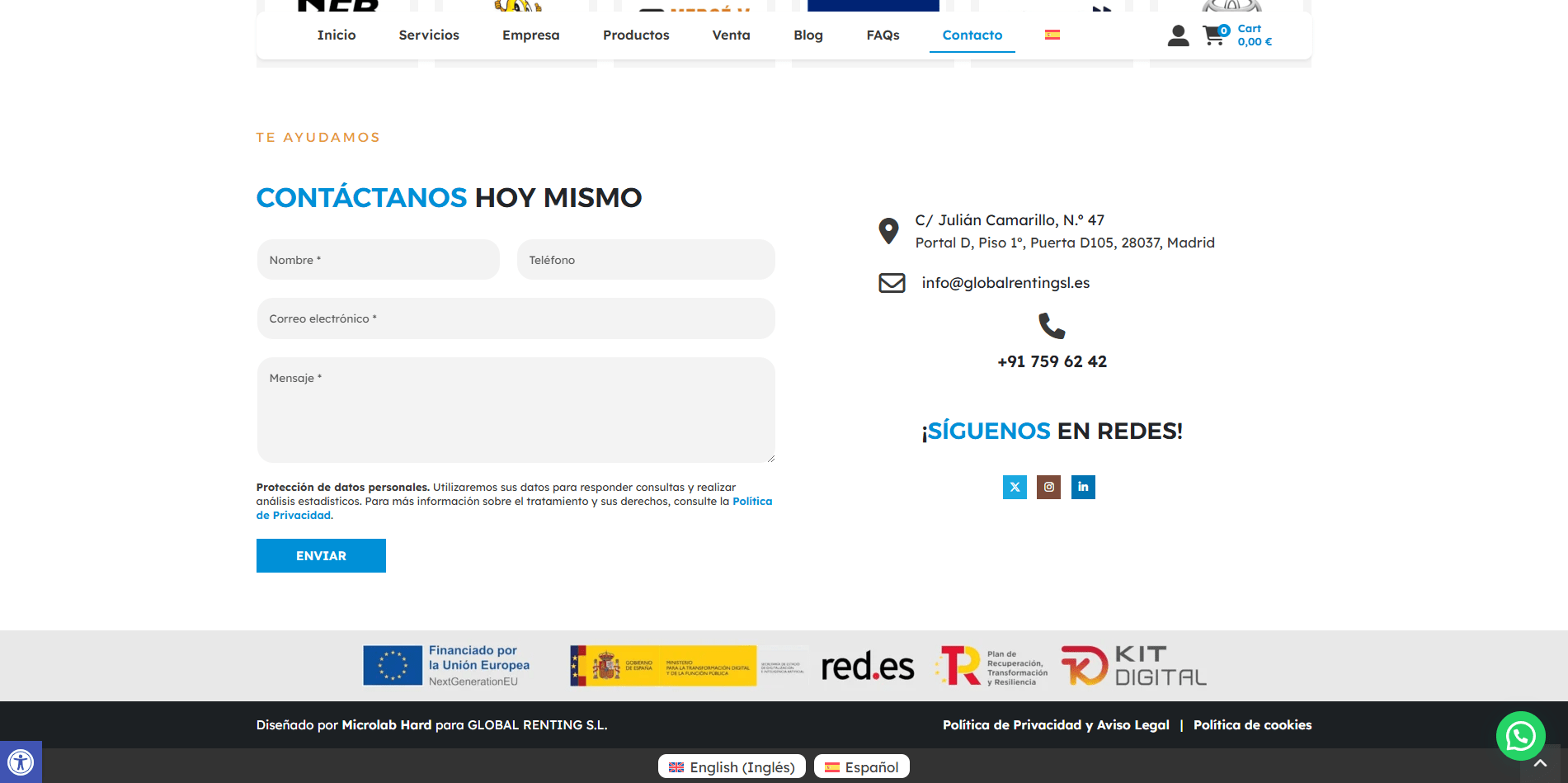The image size is (1568, 783).
Task: Click into the Nombre input field
Action: pos(379,260)
